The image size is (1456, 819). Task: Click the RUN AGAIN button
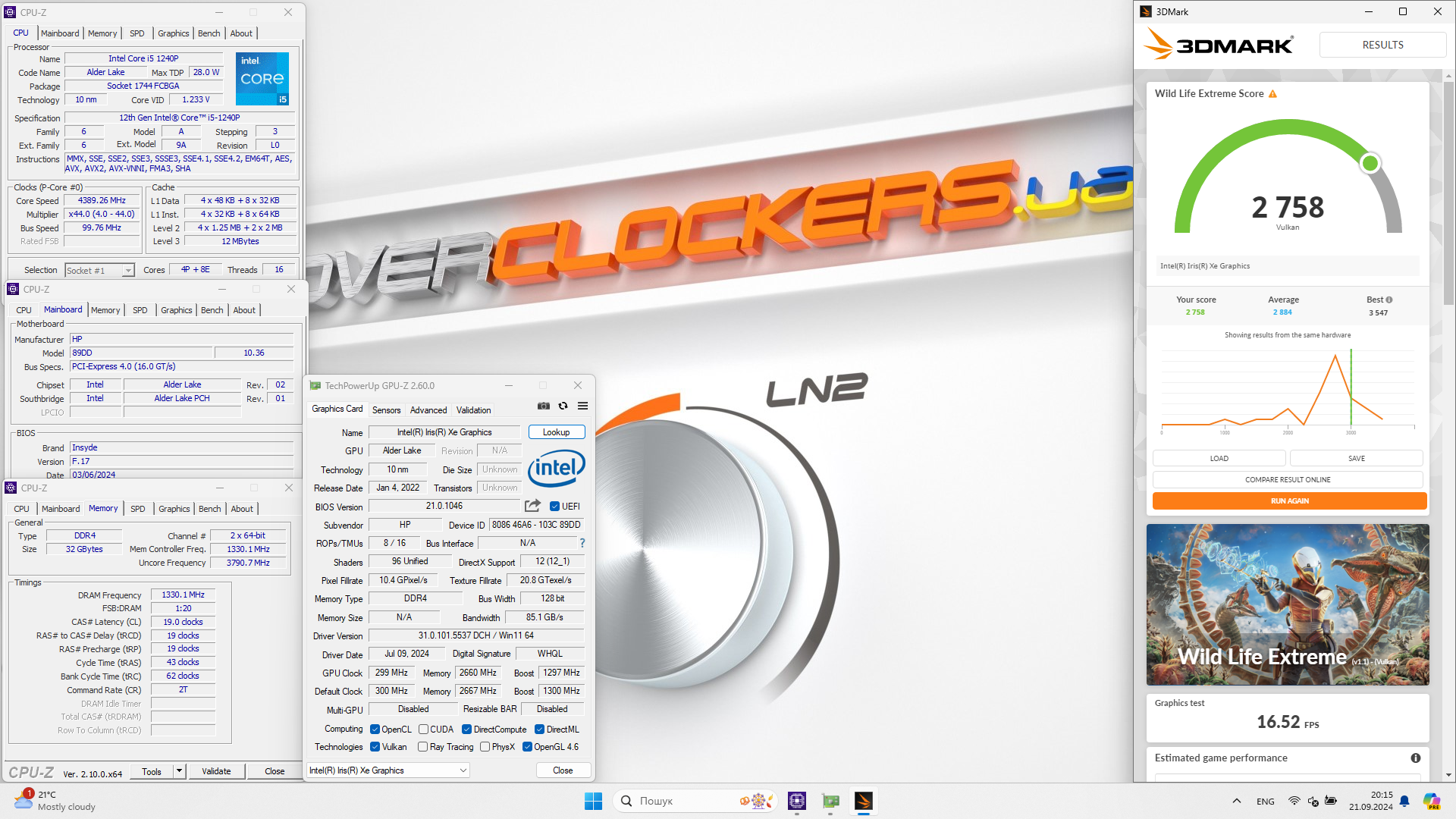coord(1289,501)
